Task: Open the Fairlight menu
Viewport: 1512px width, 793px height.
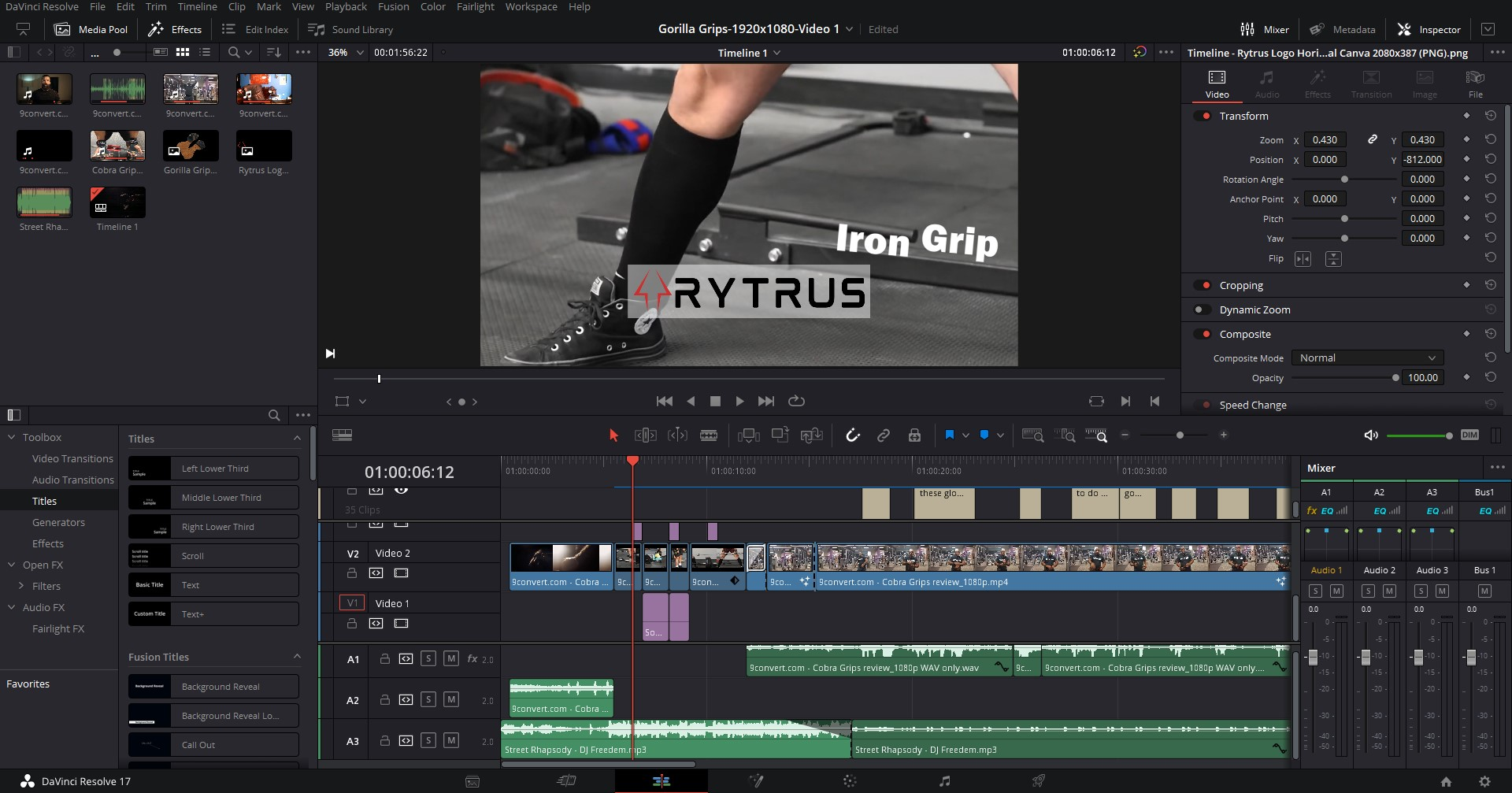Action: click(x=476, y=6)
